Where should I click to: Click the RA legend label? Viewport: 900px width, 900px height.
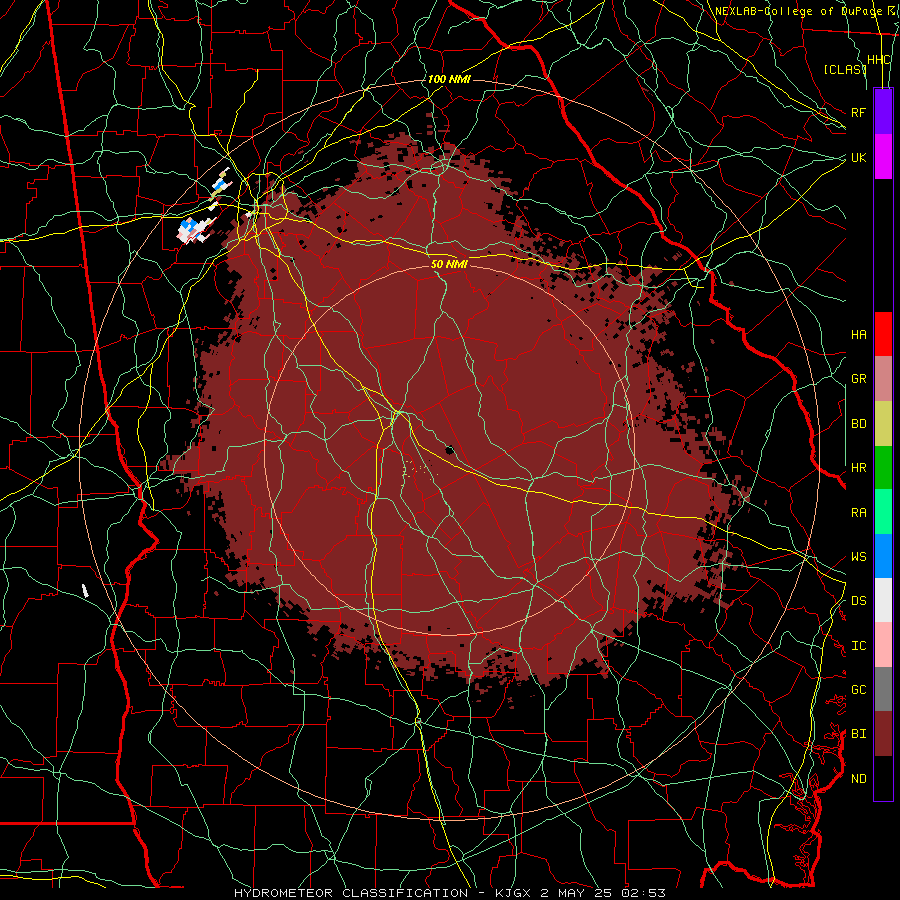[858, 513]
